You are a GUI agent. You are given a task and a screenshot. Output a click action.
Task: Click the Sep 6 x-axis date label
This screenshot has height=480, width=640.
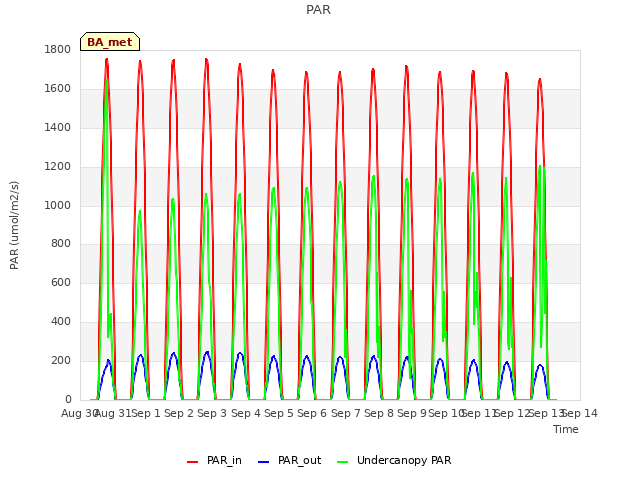pos(312,413)
